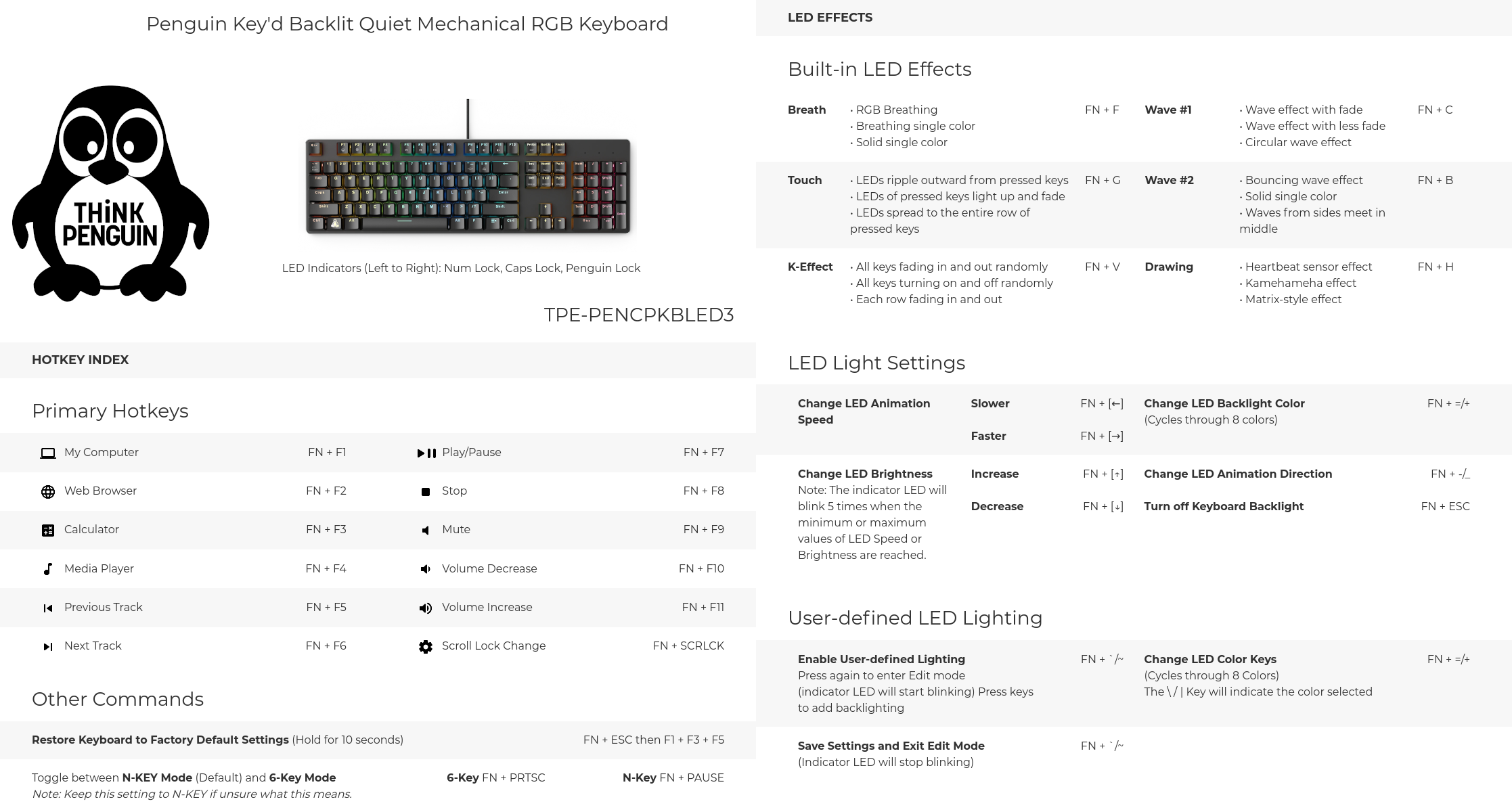1512x812 pixels.
Task: Click the Restore Keyboard to Factory Default Settings text
Action: tap(160, 740)
